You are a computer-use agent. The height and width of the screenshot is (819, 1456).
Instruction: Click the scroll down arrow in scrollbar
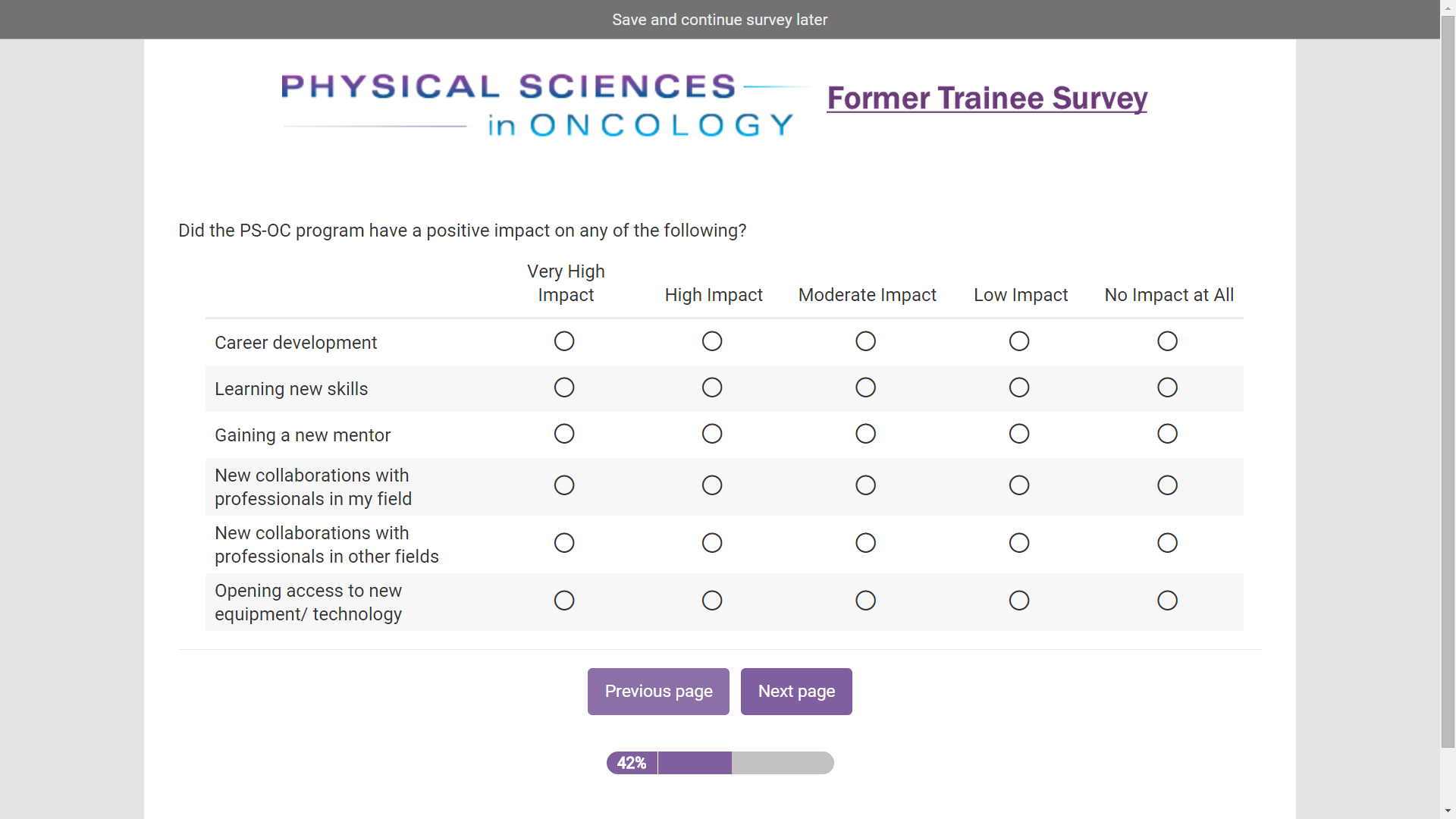point(1448,811)
